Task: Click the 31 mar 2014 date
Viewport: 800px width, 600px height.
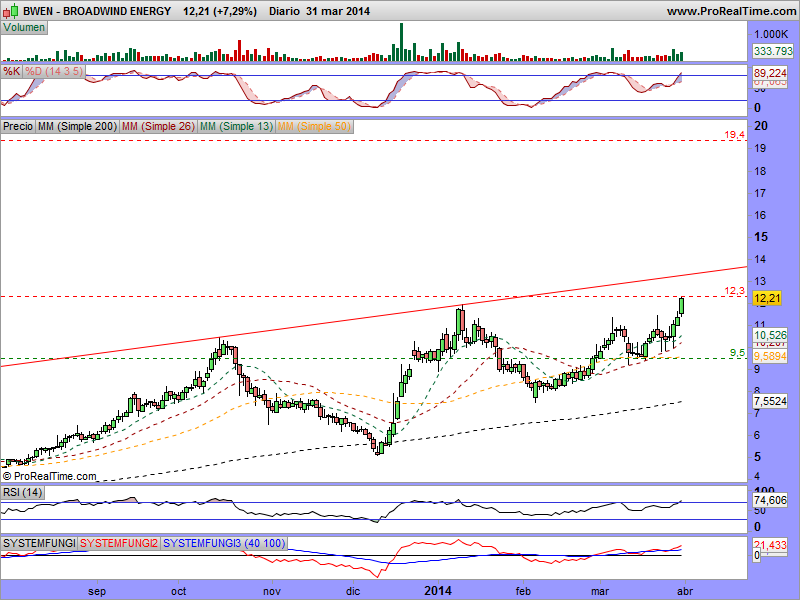Action: point(338,11)
